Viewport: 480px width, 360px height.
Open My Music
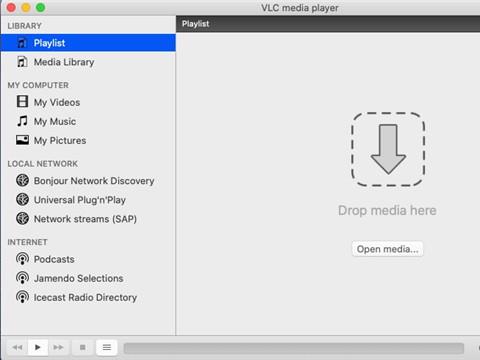pos(88,121)
